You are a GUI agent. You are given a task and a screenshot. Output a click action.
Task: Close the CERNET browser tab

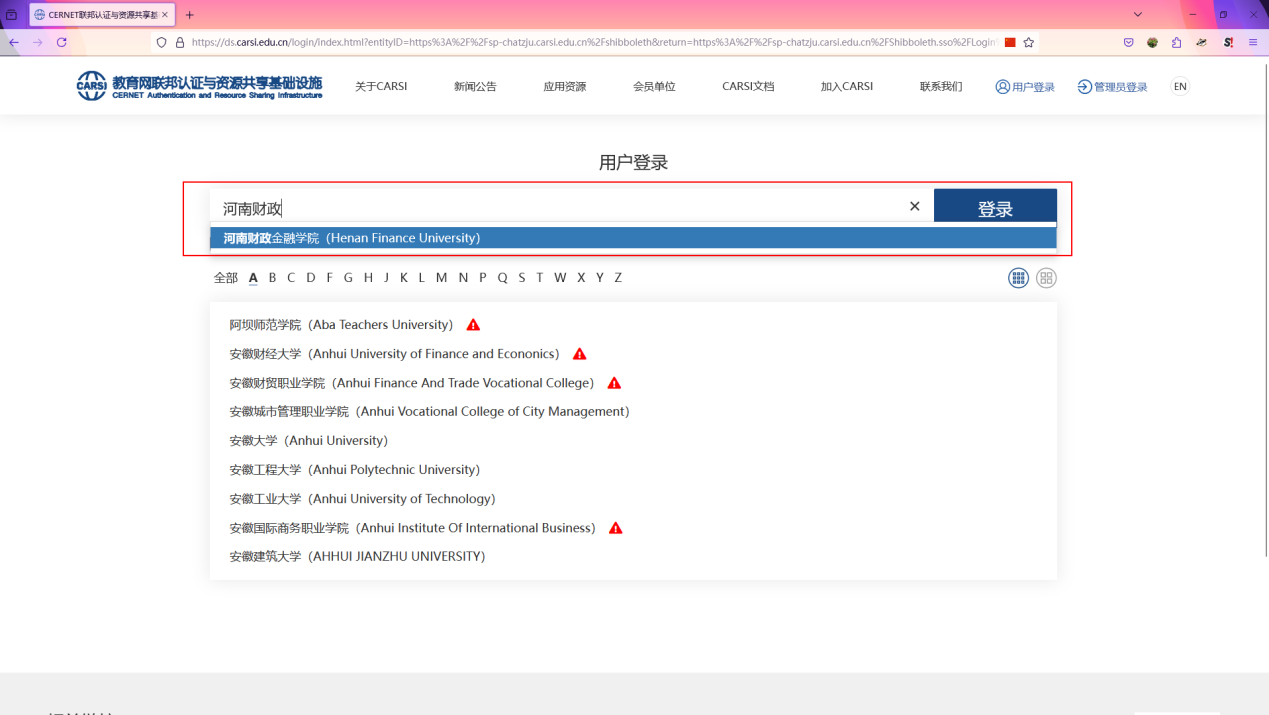click(x=165, y=15)
